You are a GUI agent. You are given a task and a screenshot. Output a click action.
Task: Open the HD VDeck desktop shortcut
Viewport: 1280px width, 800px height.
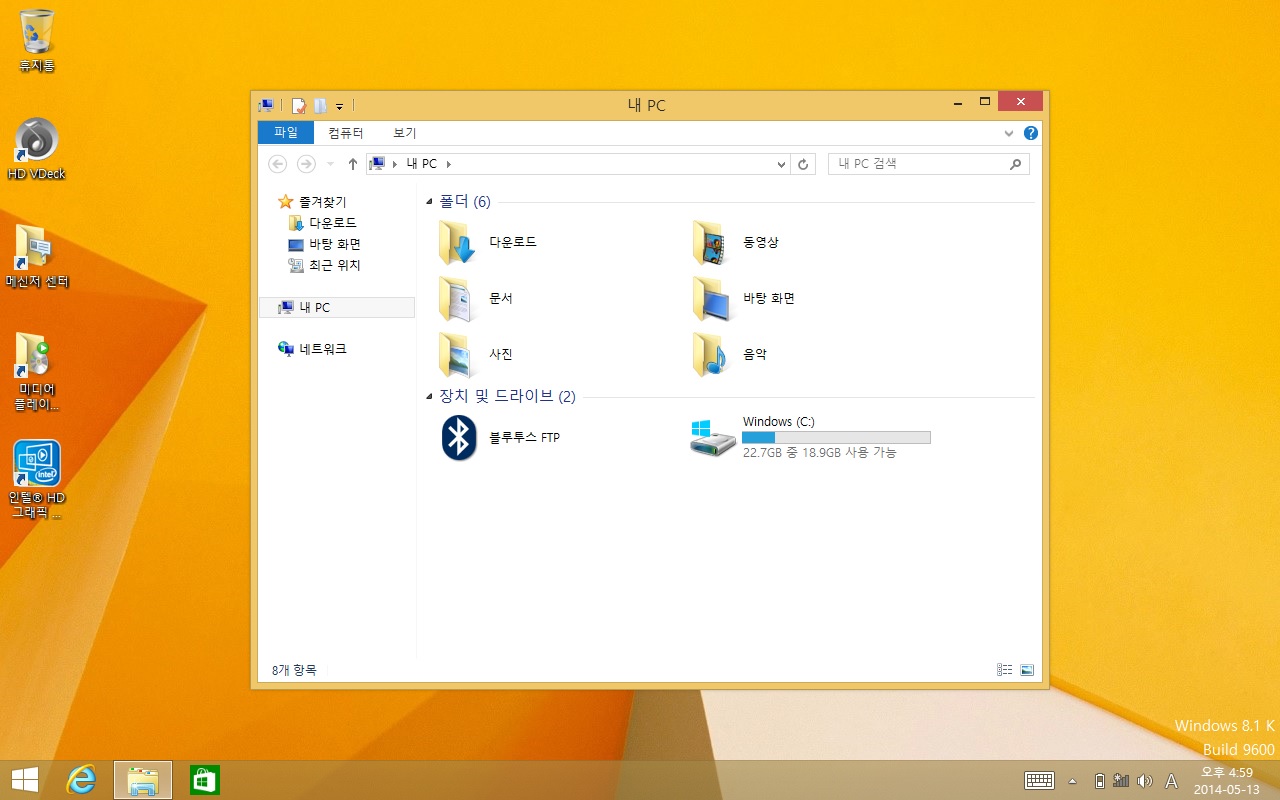[x=37, y=148]
